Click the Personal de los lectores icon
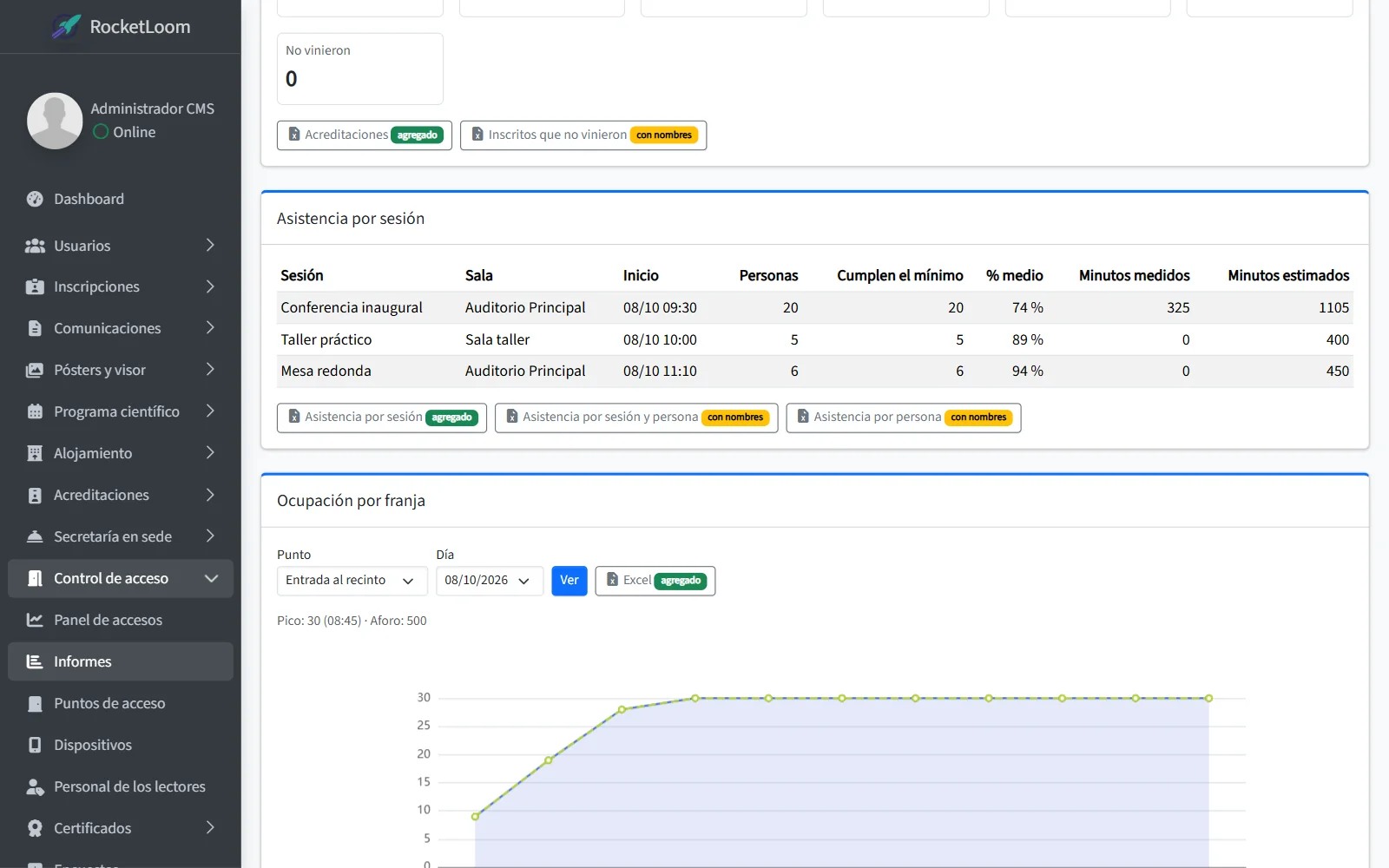The image size is (1389, 868). click(x=35, y=786)
